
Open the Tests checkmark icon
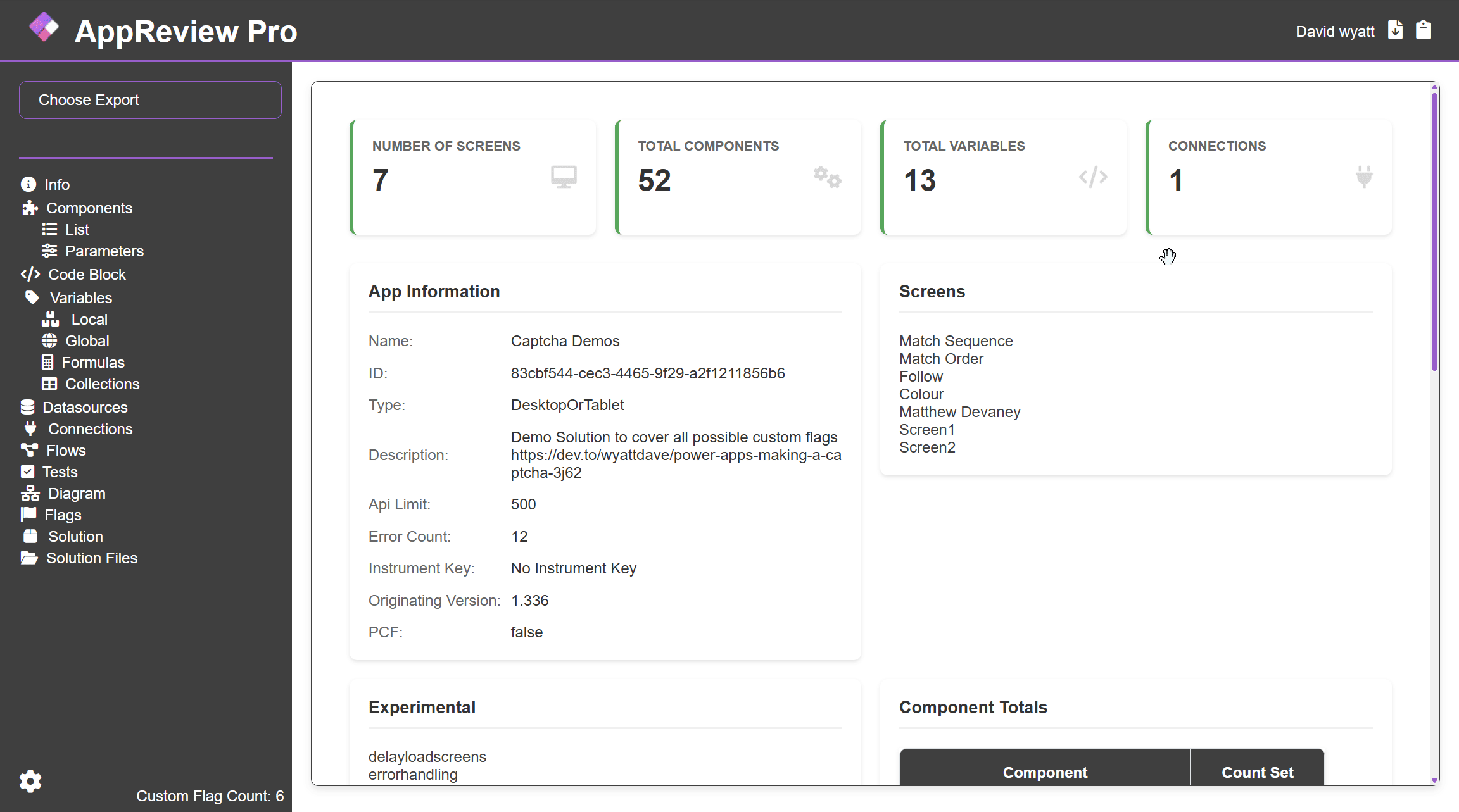(28, 471)
